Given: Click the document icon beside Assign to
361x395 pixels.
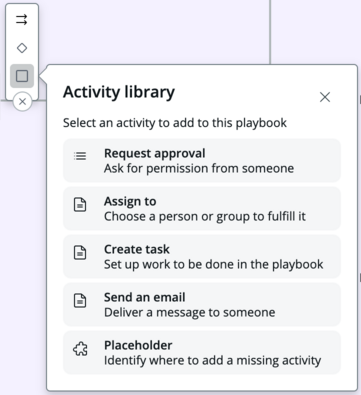Looking at the screenshot, I should 80,205.
